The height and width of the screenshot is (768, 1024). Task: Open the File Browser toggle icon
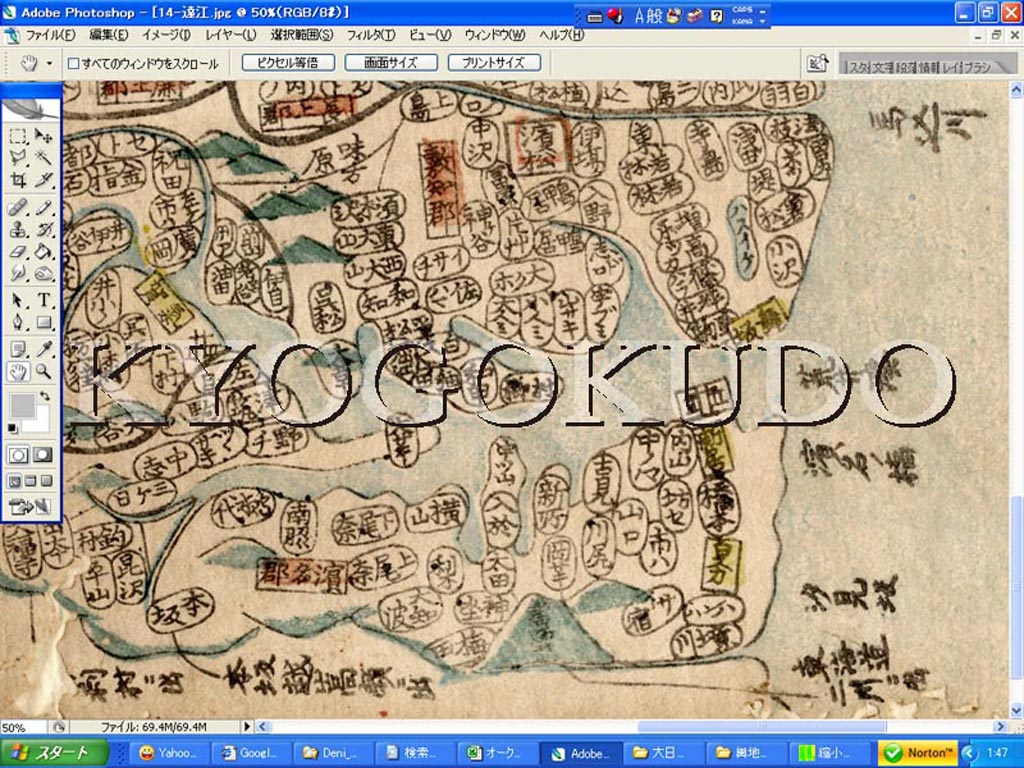pos(816,63)
